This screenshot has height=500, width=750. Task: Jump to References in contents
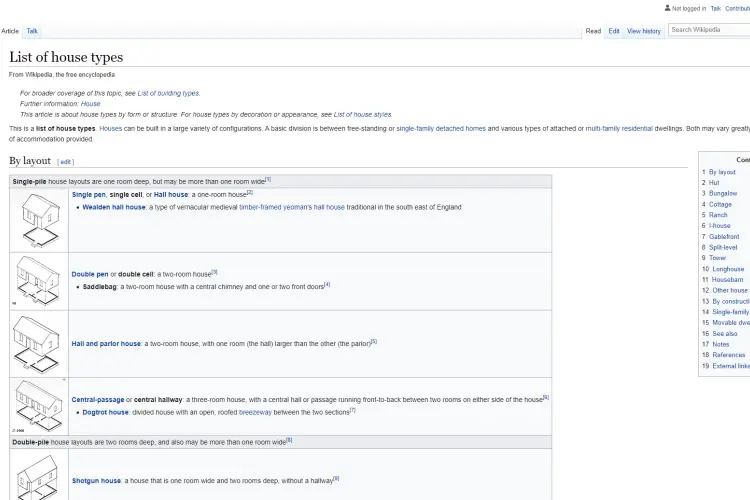click(728, 355)
